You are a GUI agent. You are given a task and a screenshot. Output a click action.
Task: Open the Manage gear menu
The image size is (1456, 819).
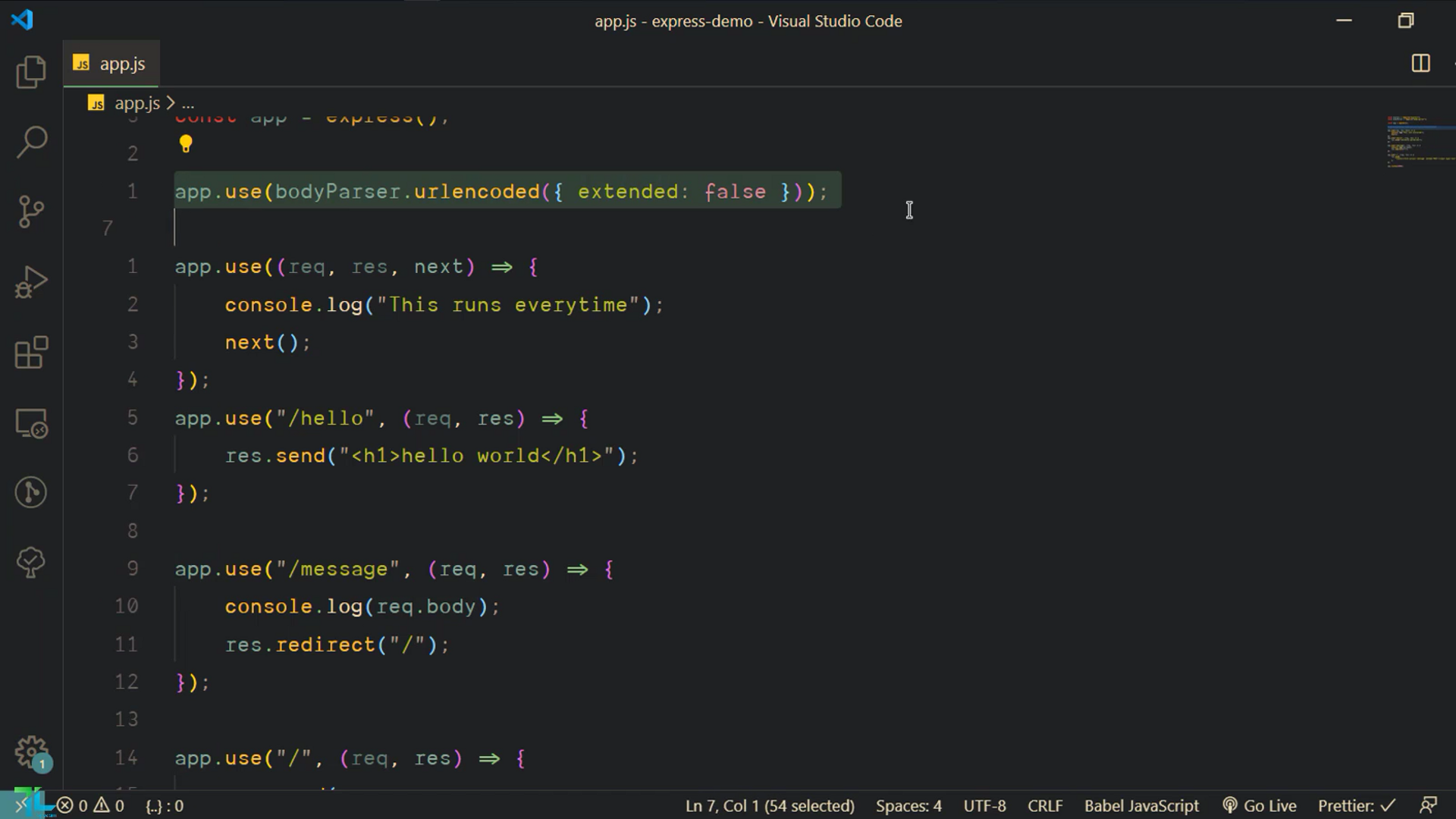click(x=31, y=752)
